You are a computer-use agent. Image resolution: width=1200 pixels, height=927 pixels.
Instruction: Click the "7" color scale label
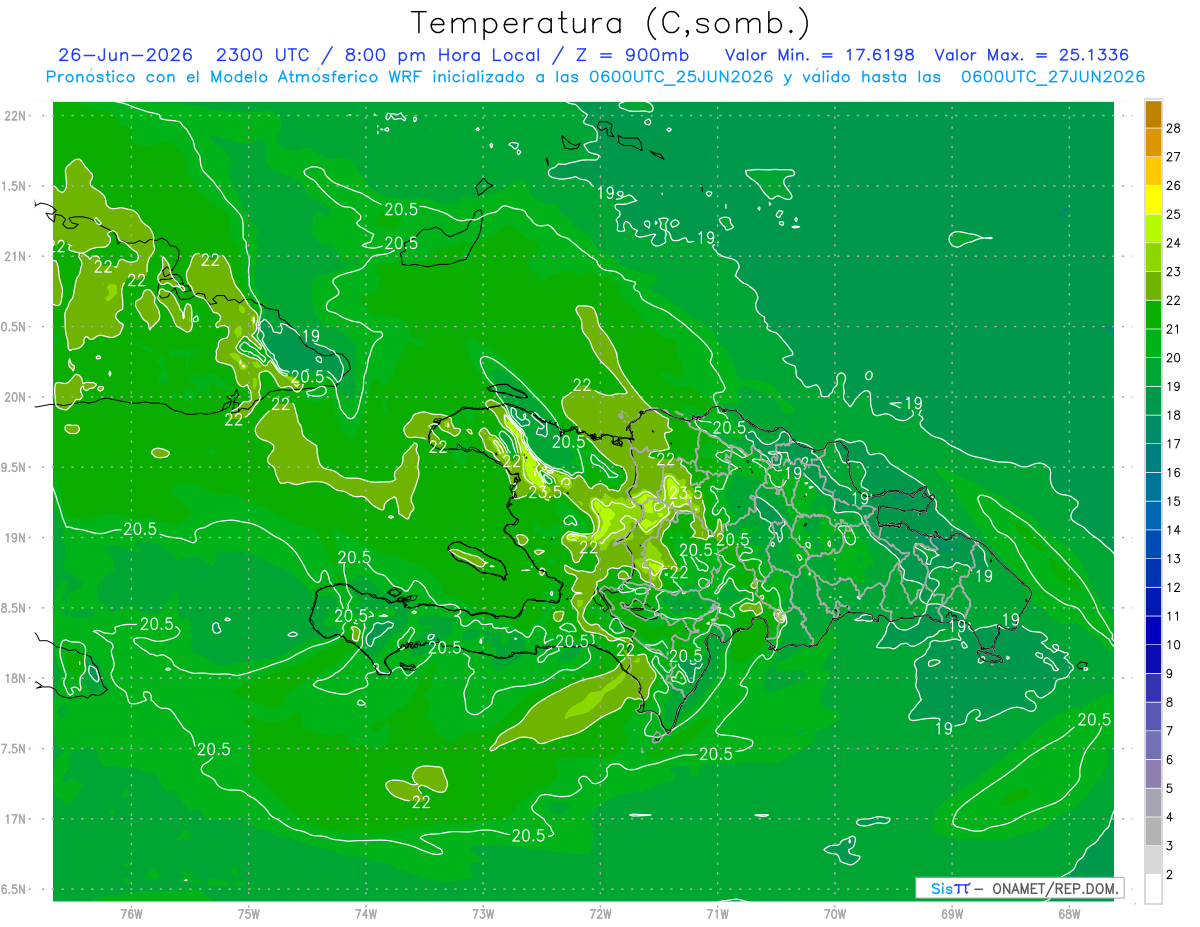pyautogui.click(x=1170, y=731)
